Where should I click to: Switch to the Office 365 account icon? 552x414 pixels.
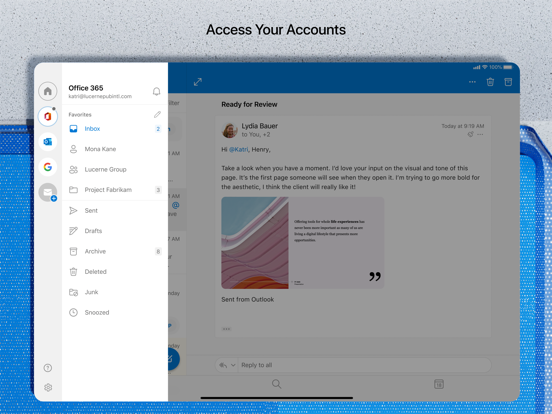click(x=48, y=116)
